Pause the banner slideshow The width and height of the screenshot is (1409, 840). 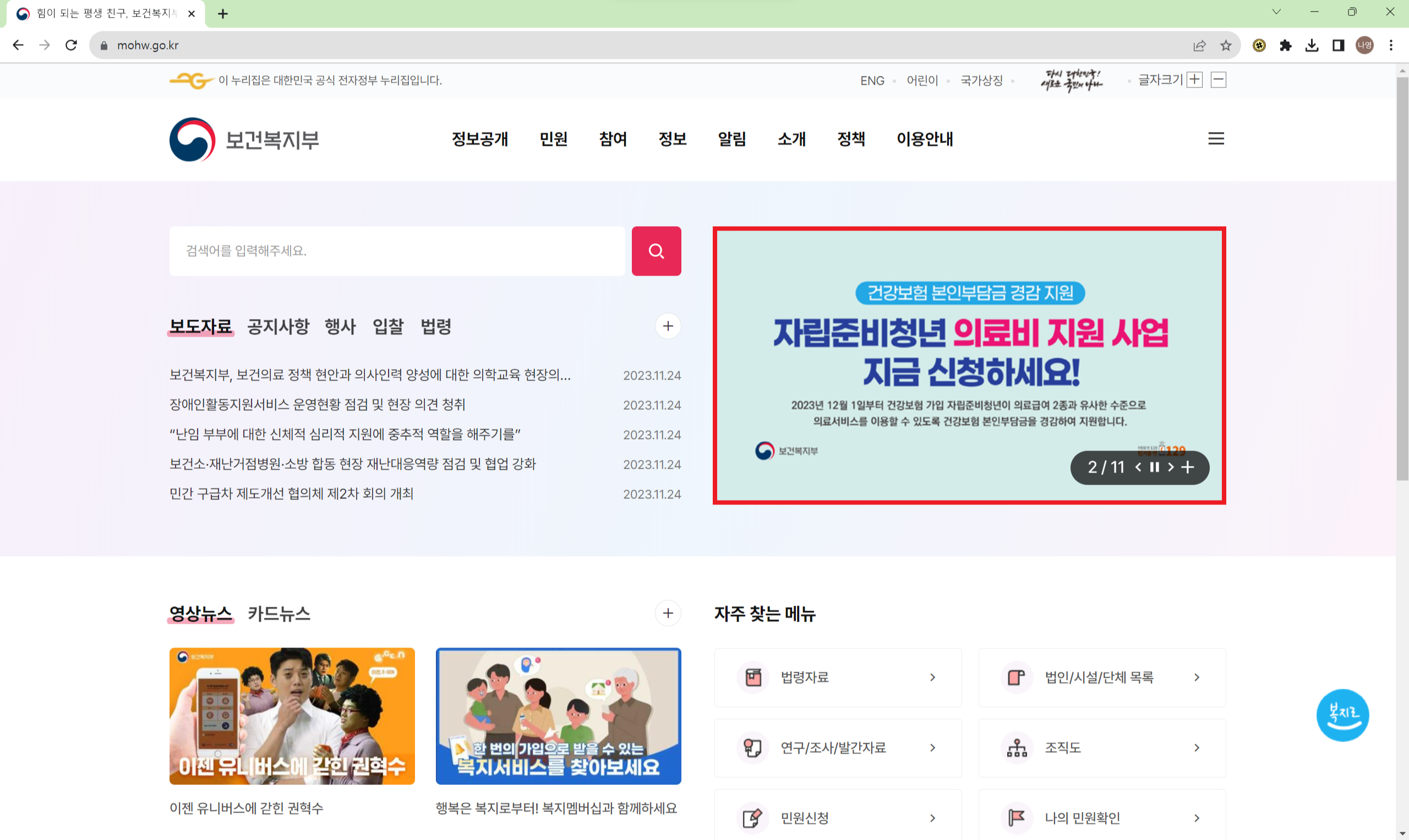click(1154, 468)
